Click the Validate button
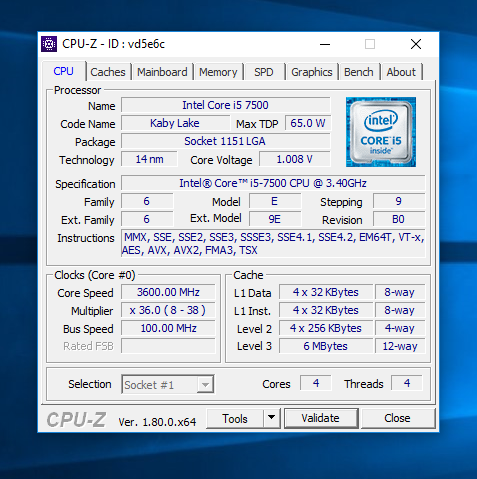This screenshot has height=479, width=477. [321, 418]
